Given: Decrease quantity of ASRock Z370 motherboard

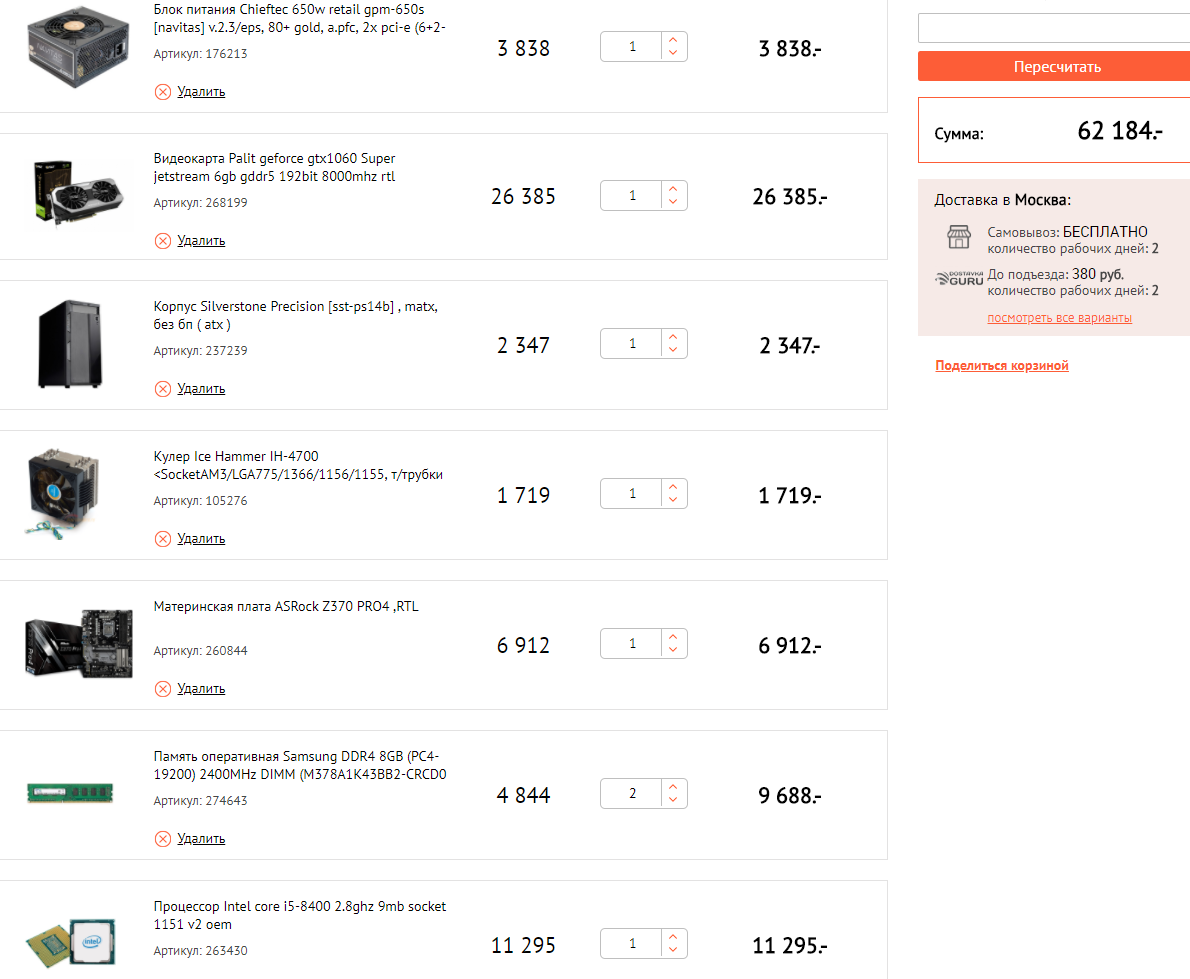Looking at the screenshot, I should pyautogui.click(x=673, y=652).
